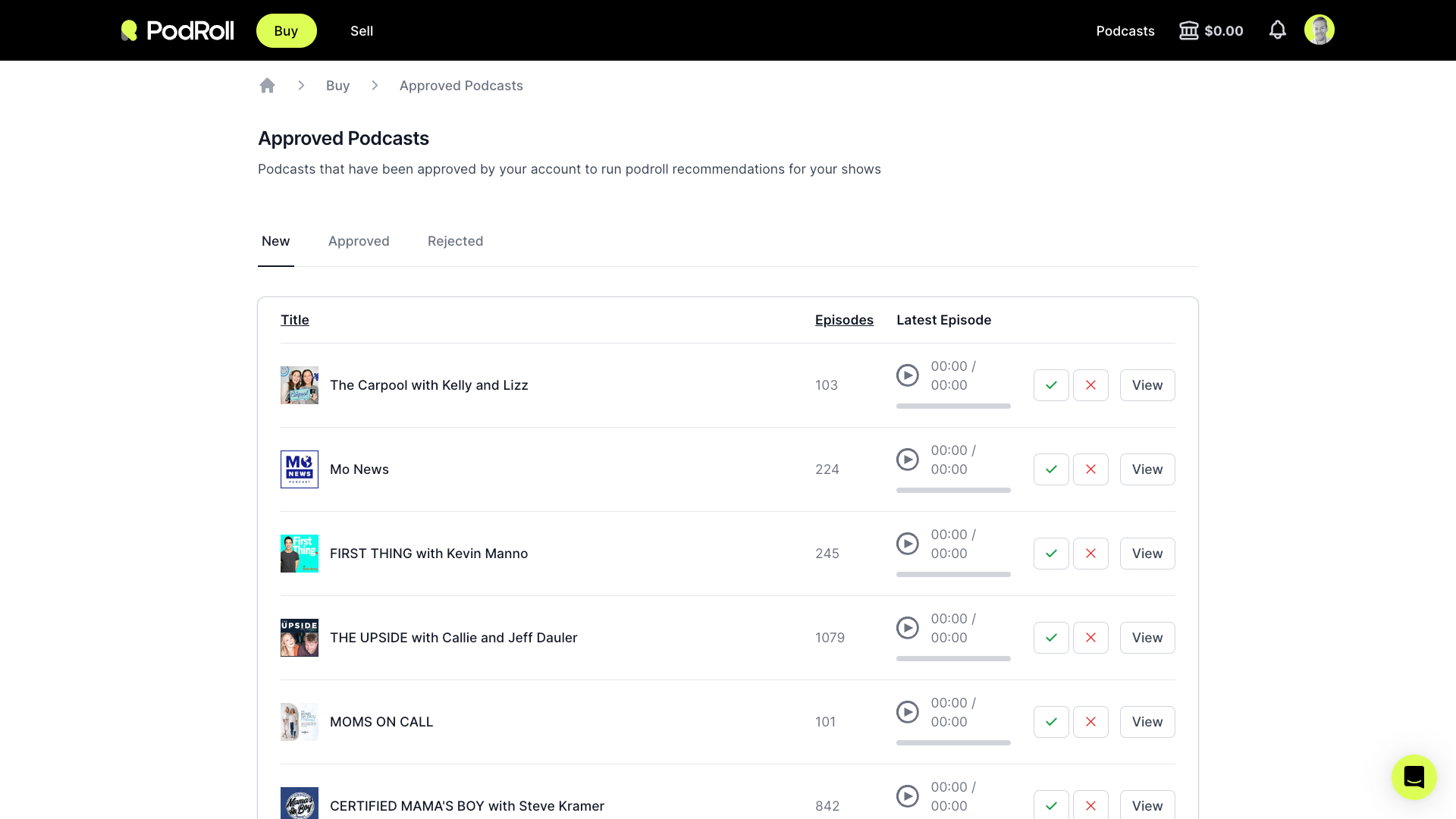
Task: Click 'MOMS ON CALL' title text
Action: point(381,722)
